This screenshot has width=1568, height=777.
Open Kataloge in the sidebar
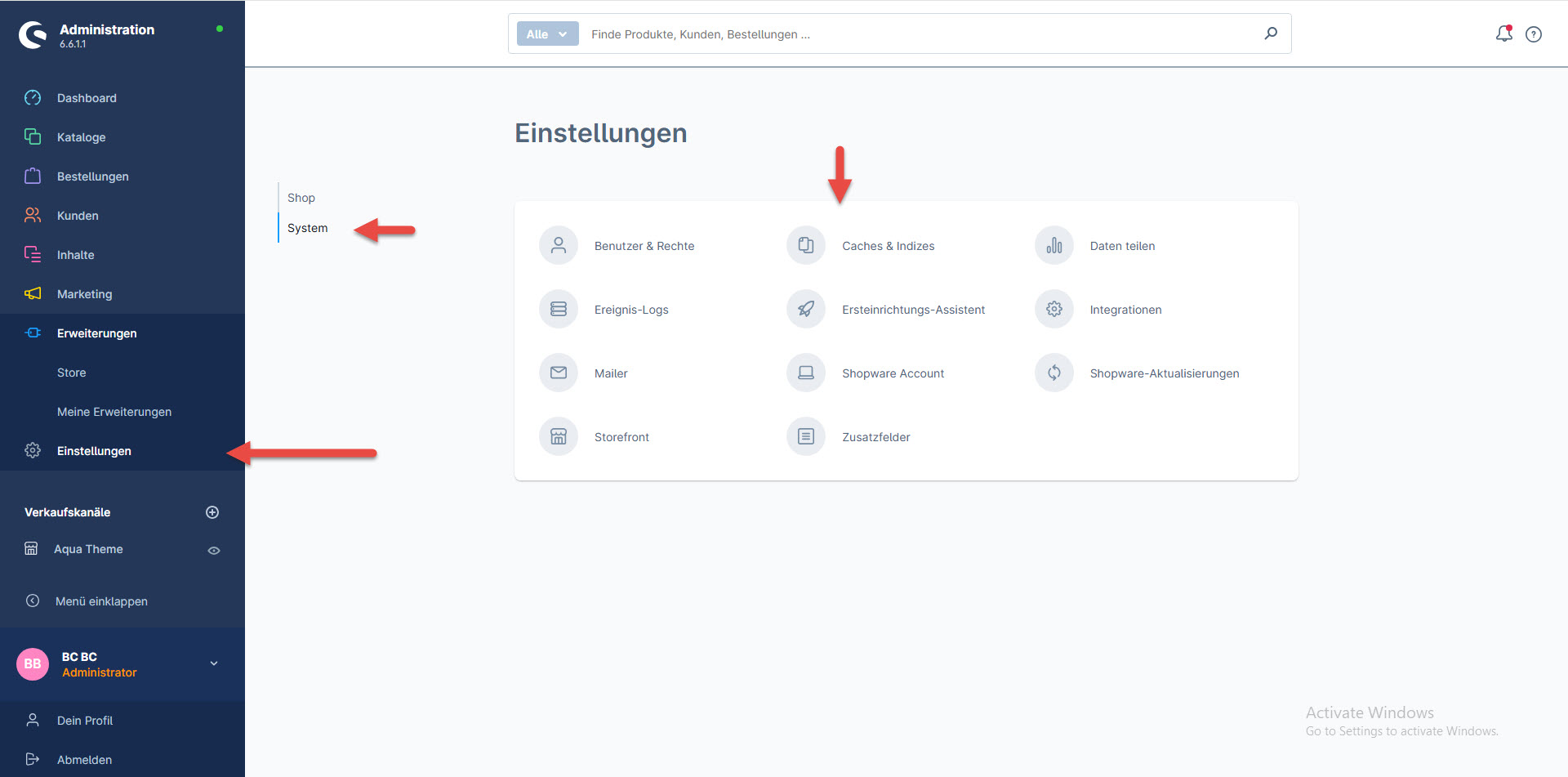81,137
